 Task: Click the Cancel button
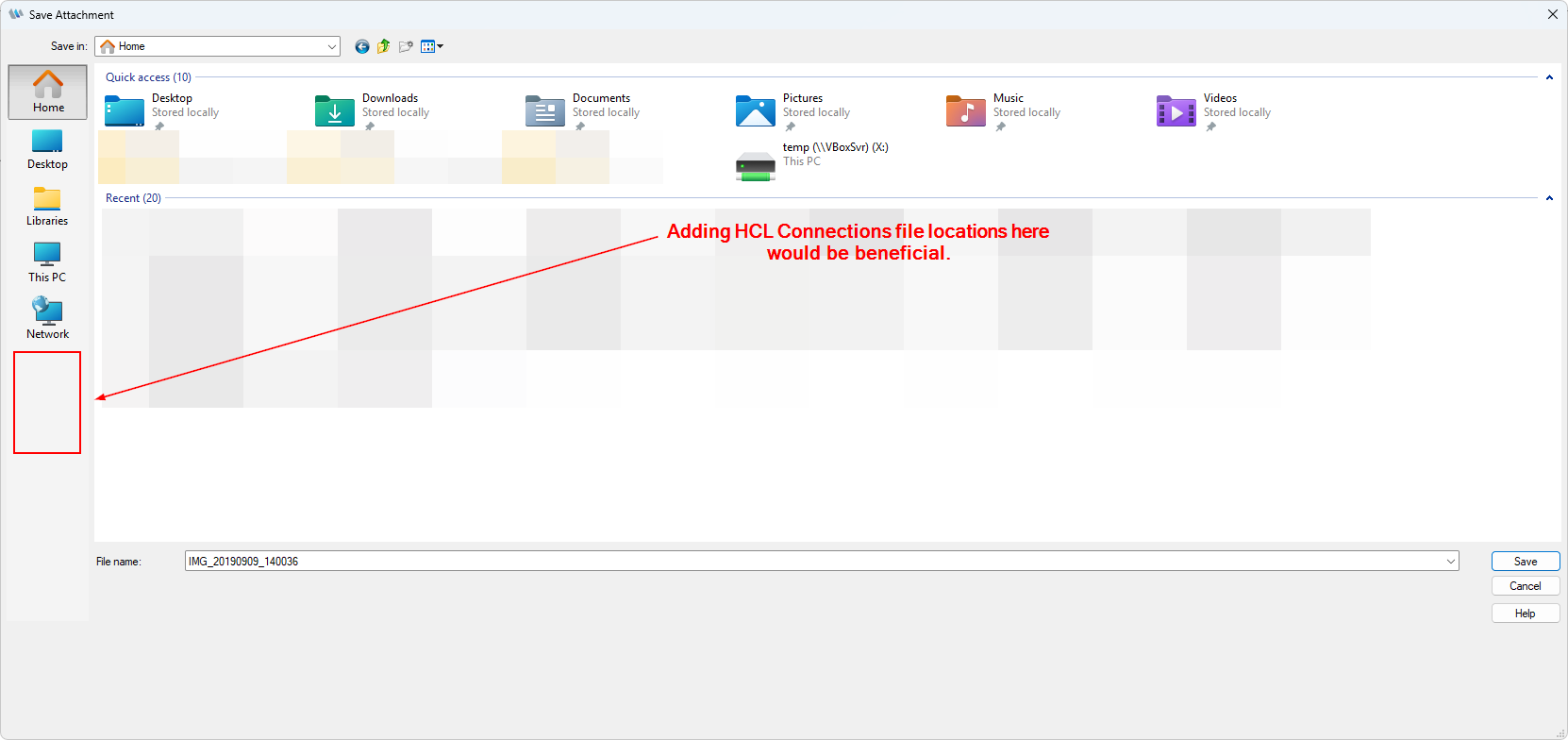tap(1525, 586)
